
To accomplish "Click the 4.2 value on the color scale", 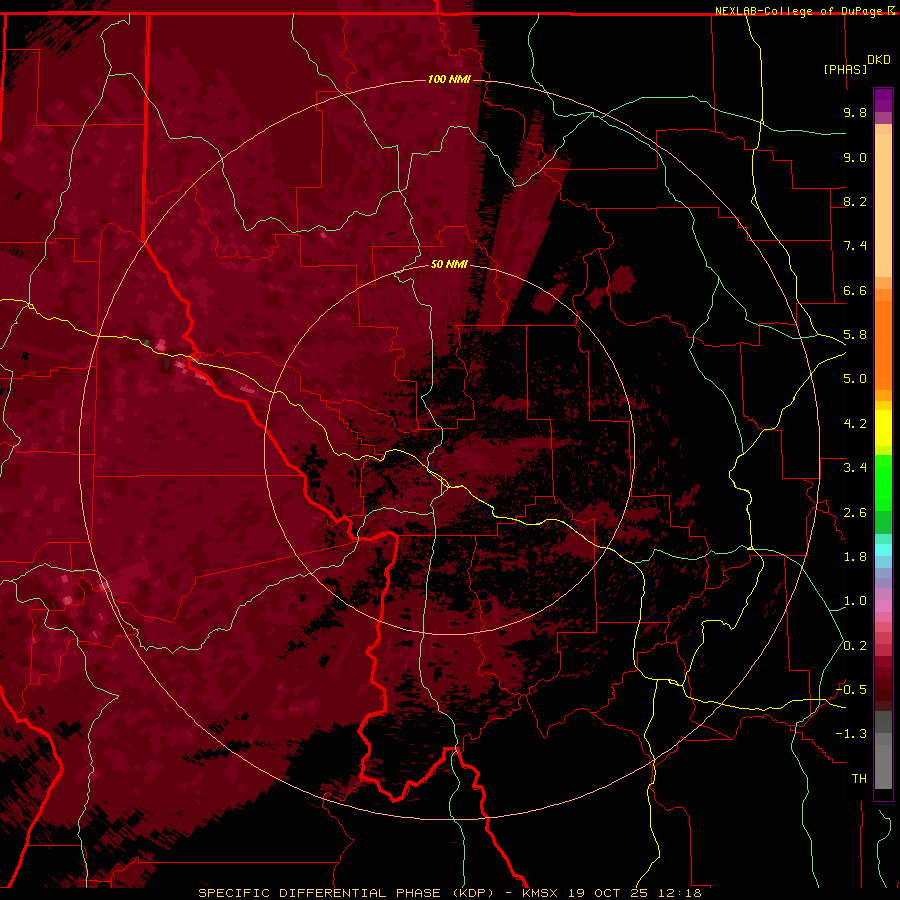I will click(855, 424).
